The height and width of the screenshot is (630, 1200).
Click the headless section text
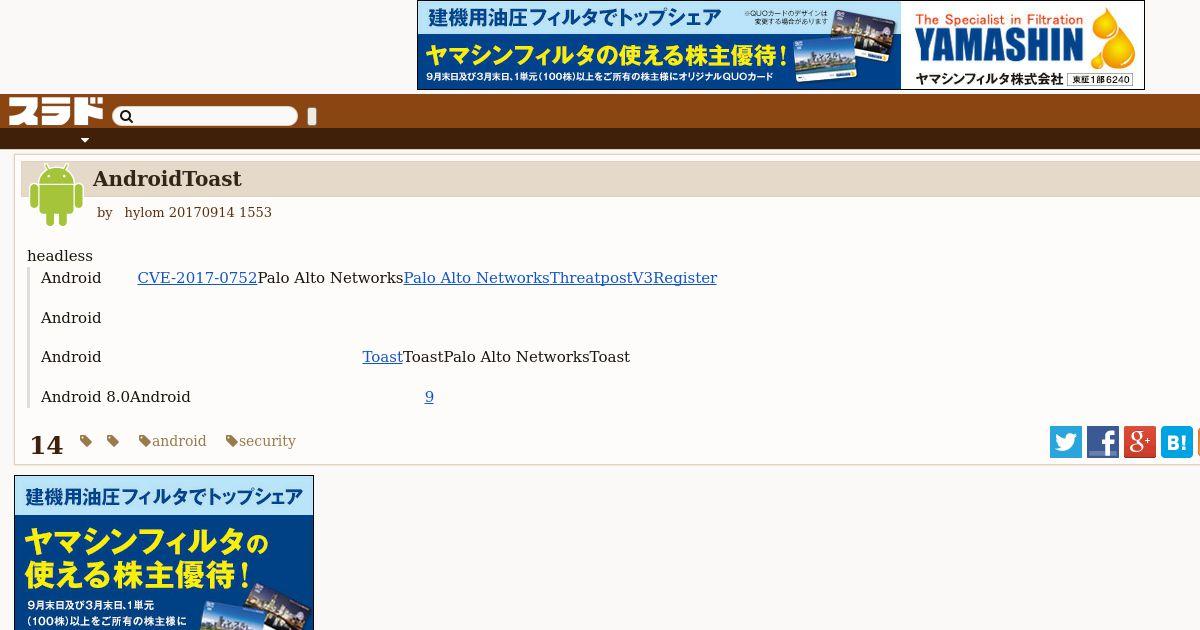[x=60, y=256]
